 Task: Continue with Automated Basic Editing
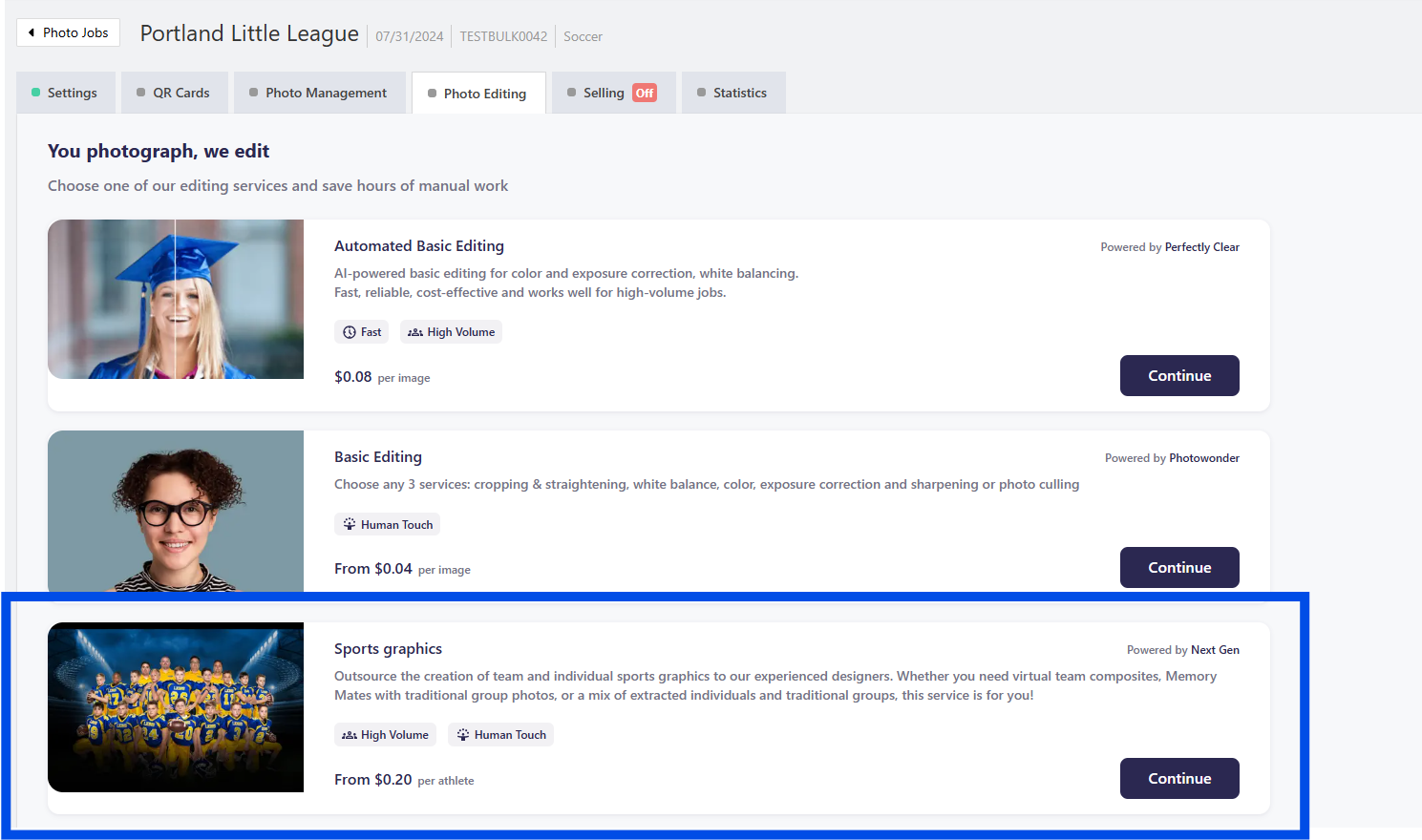[1179, 376]
